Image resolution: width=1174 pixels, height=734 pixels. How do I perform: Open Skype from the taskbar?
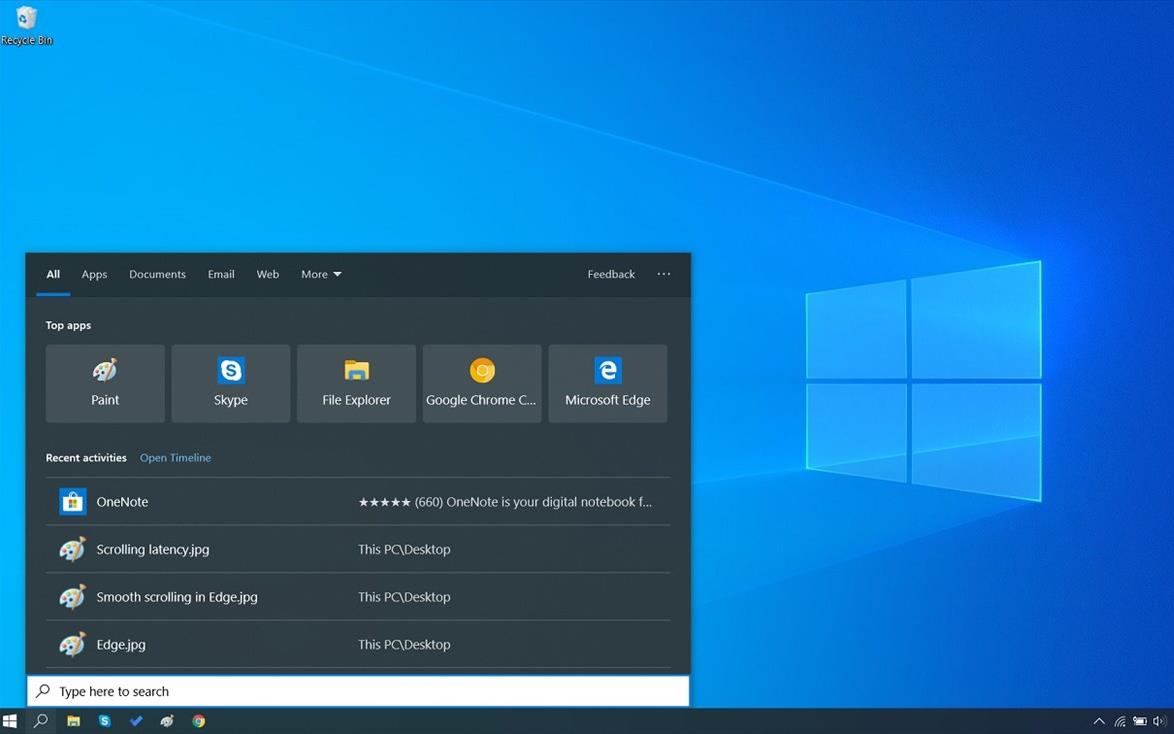[105, 721]
